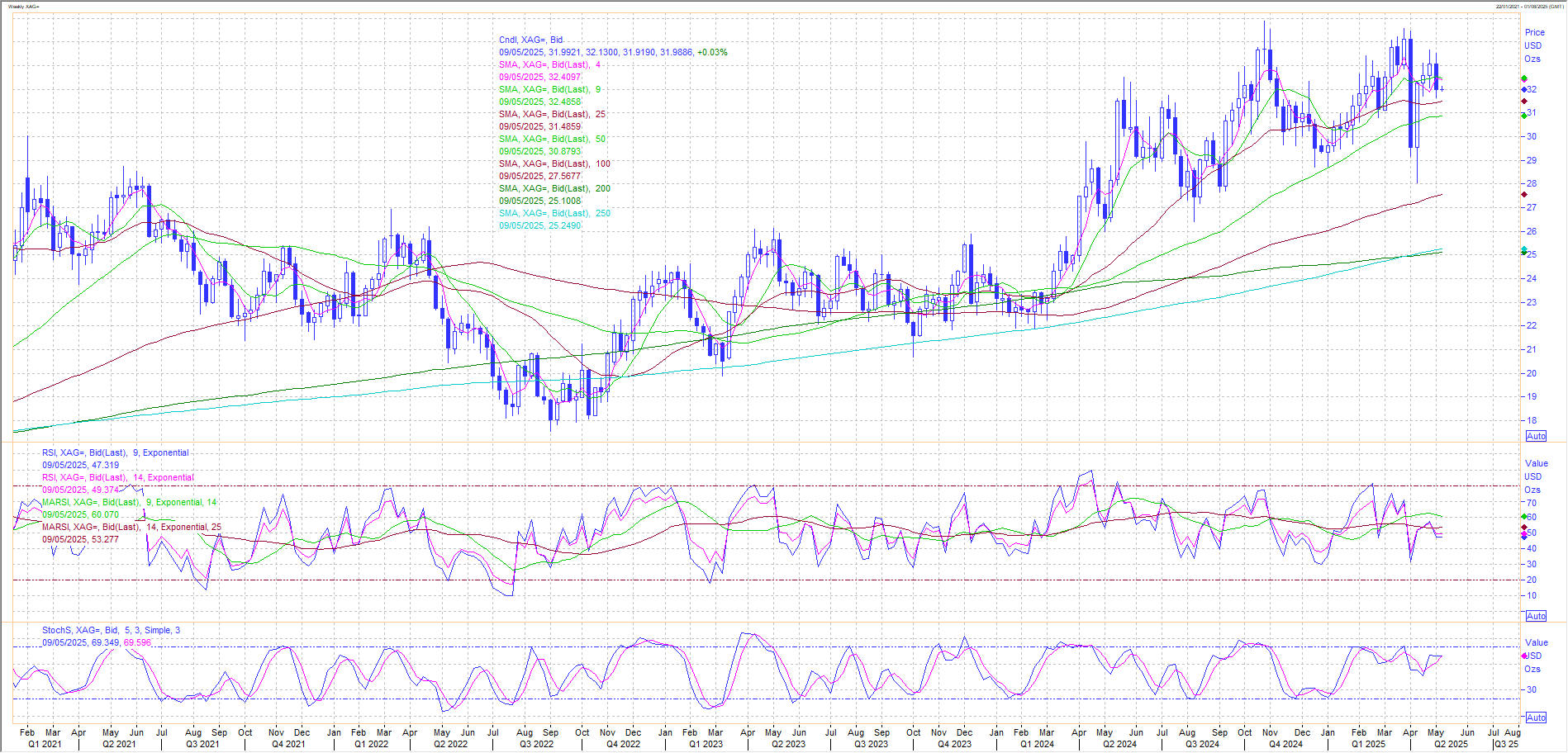
Task: Select the green SMA 50 marker near 31
Action: [x=1524, y=116]
